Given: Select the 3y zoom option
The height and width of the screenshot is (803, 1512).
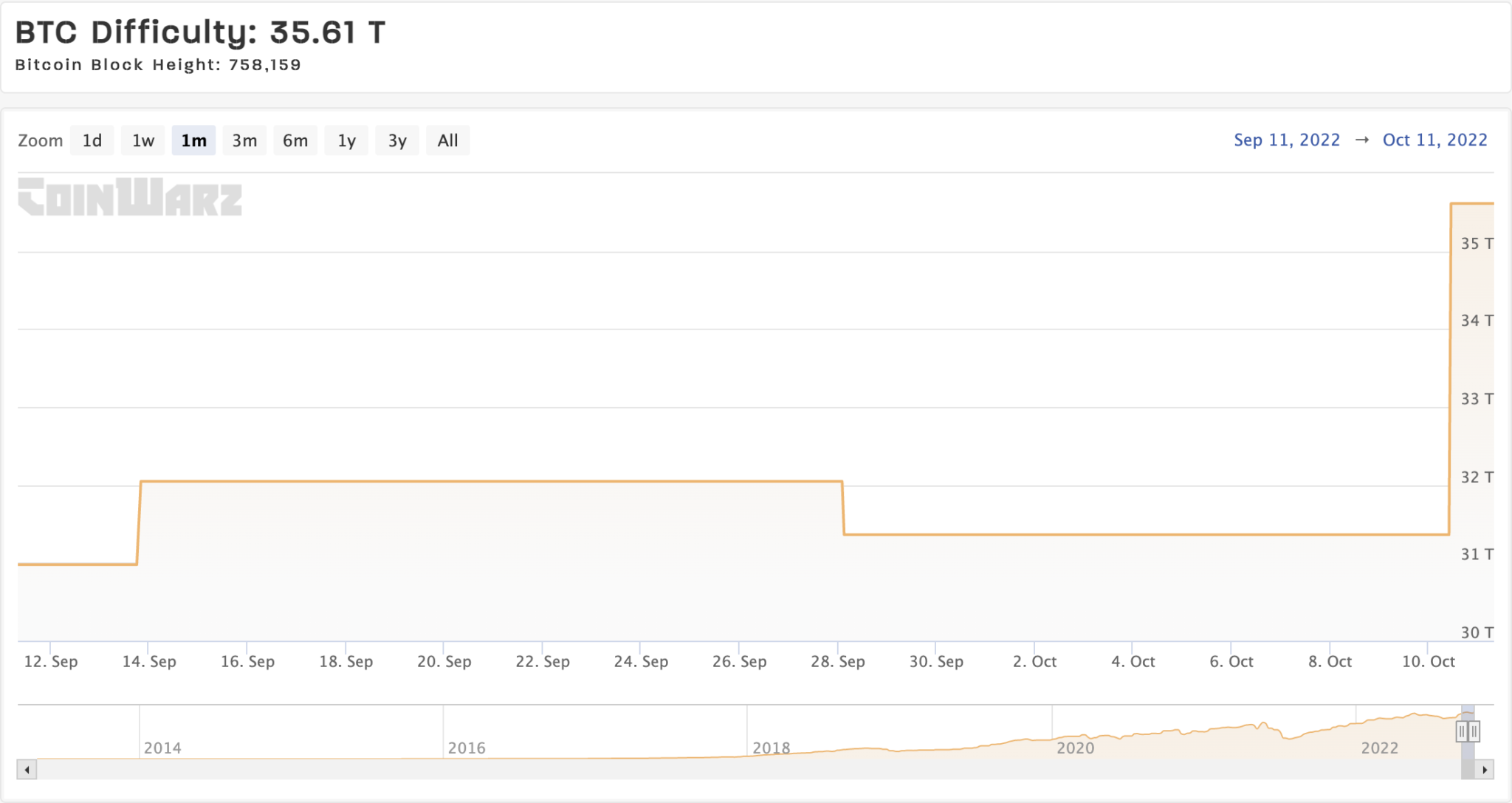Looking at the screenshot, I should click(397, 140).
